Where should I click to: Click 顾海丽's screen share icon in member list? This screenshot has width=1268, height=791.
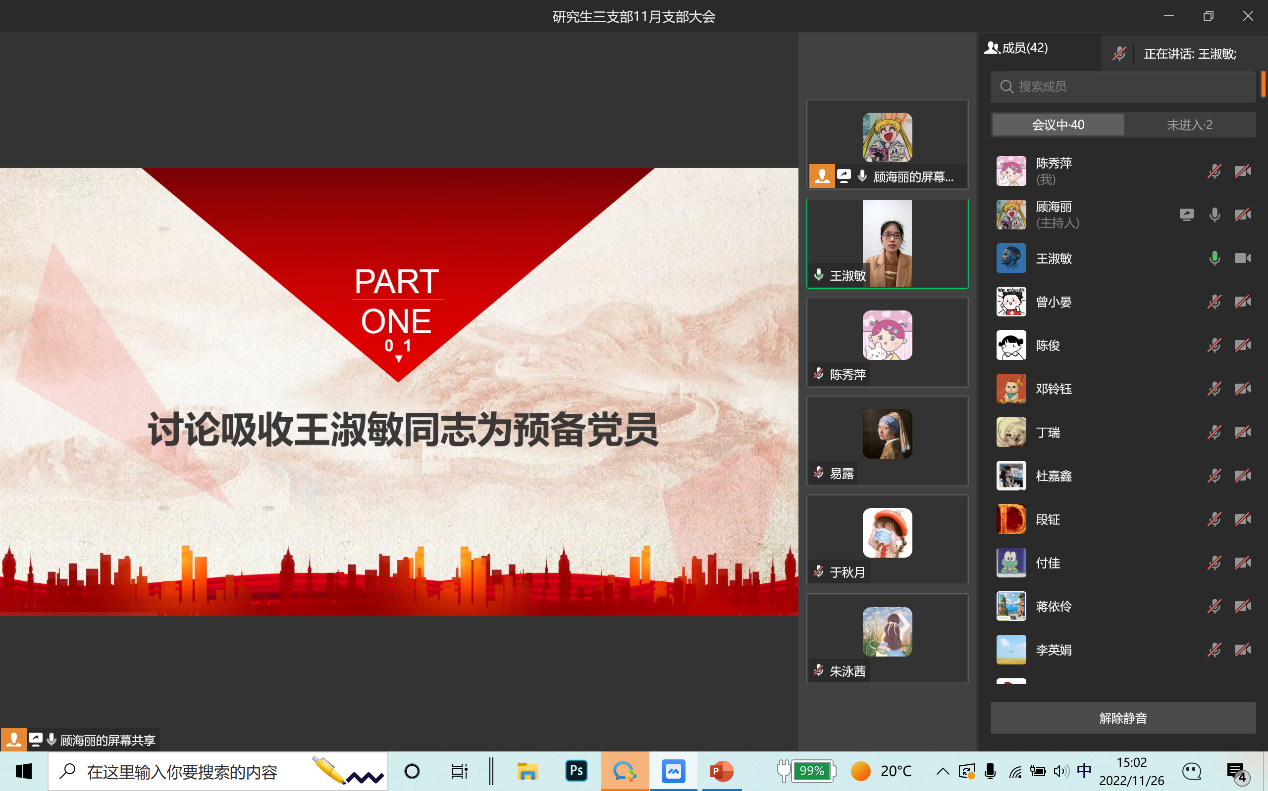(1186, 215)
